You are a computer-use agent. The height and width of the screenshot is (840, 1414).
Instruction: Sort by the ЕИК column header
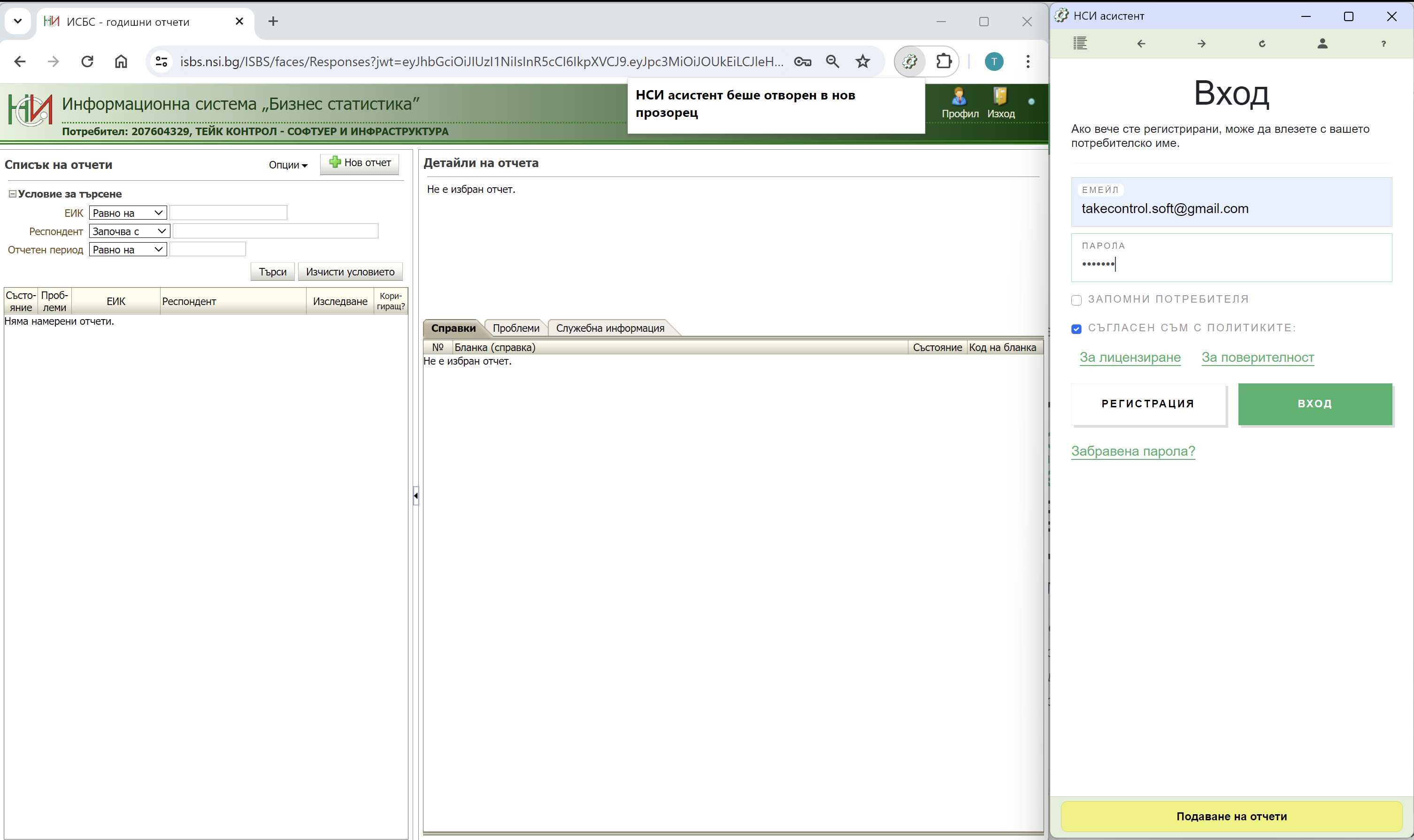click(115, 301)
